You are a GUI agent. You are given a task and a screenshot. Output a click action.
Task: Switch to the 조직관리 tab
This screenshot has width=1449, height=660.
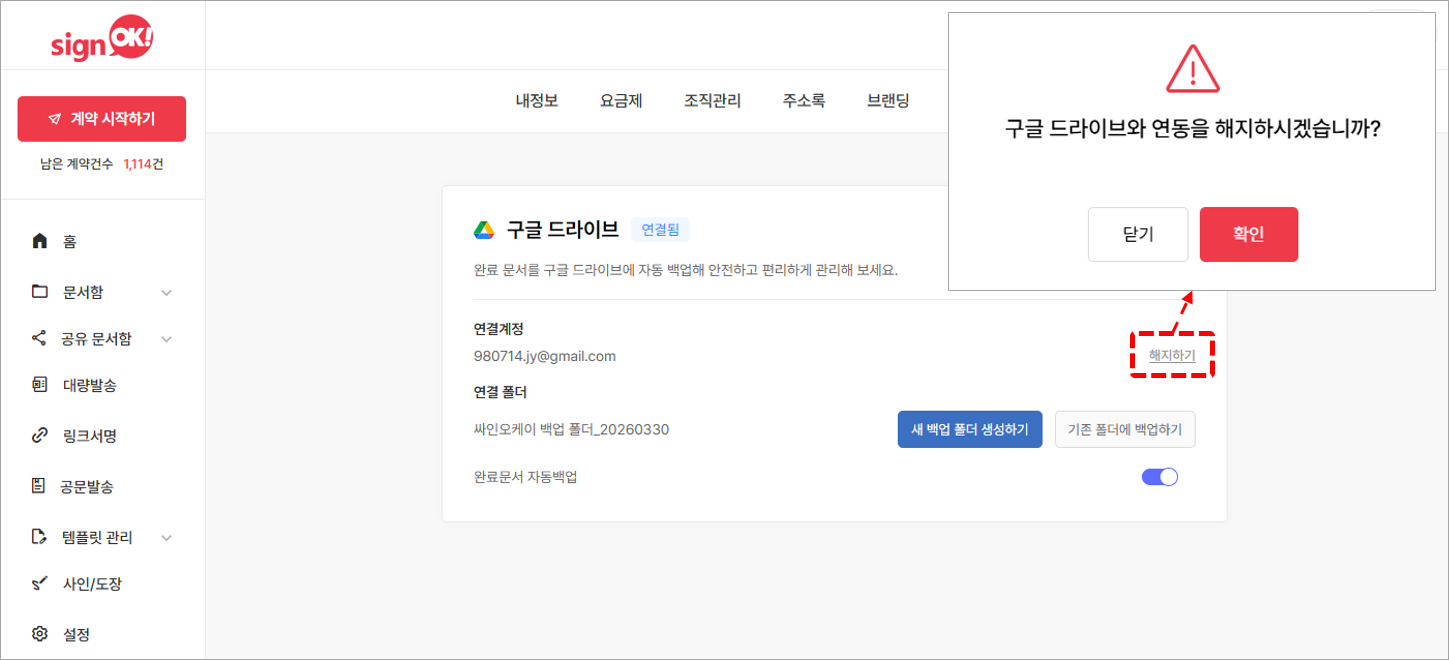712,101
